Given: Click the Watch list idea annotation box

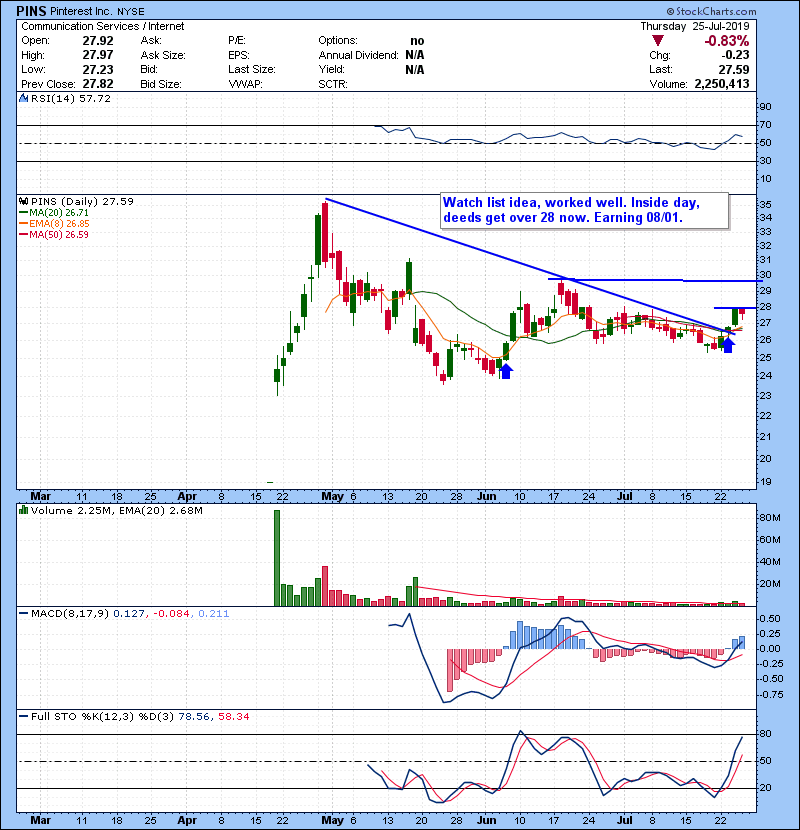Looking at the screenshot, I should pos(585,210).
